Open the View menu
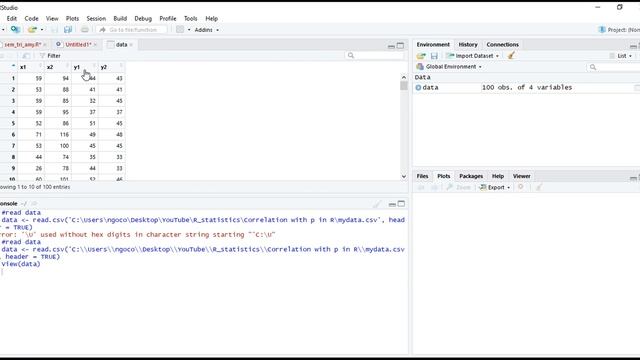The height and width of the screenshot is (360, 640). coord(52,18)
